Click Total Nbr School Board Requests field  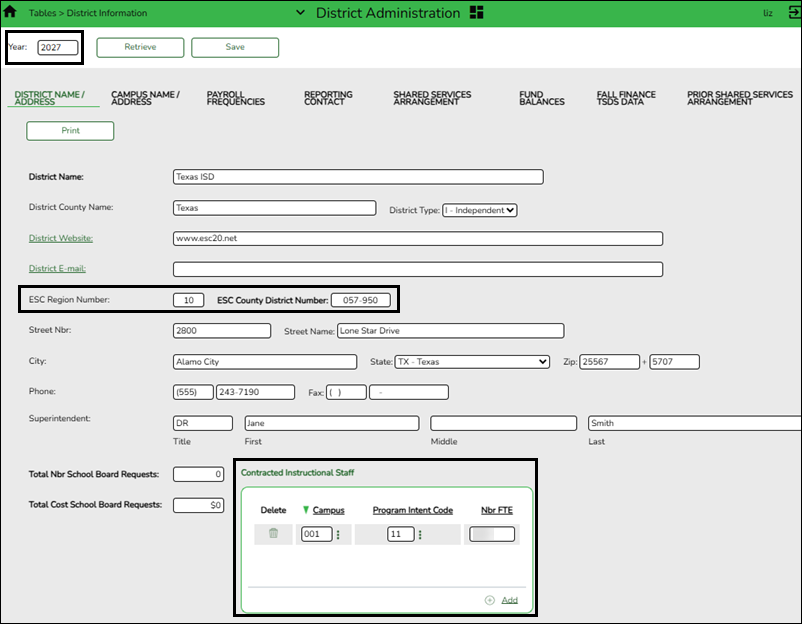tap(198, 474)
